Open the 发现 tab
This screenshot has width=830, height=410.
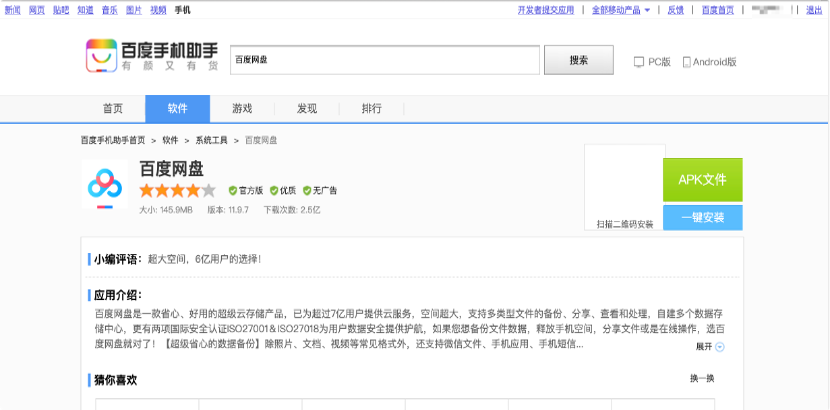coord(307,109)
